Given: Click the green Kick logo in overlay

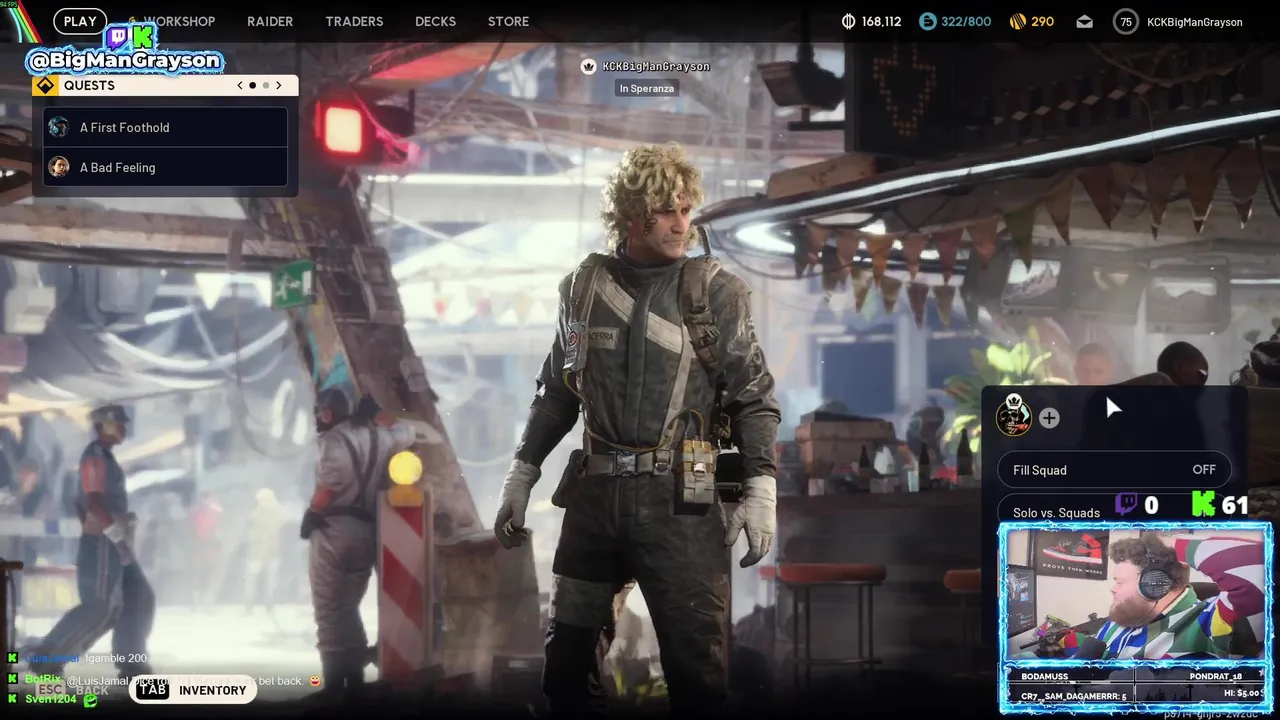Looking at the screenshot, I should [143, 36].
